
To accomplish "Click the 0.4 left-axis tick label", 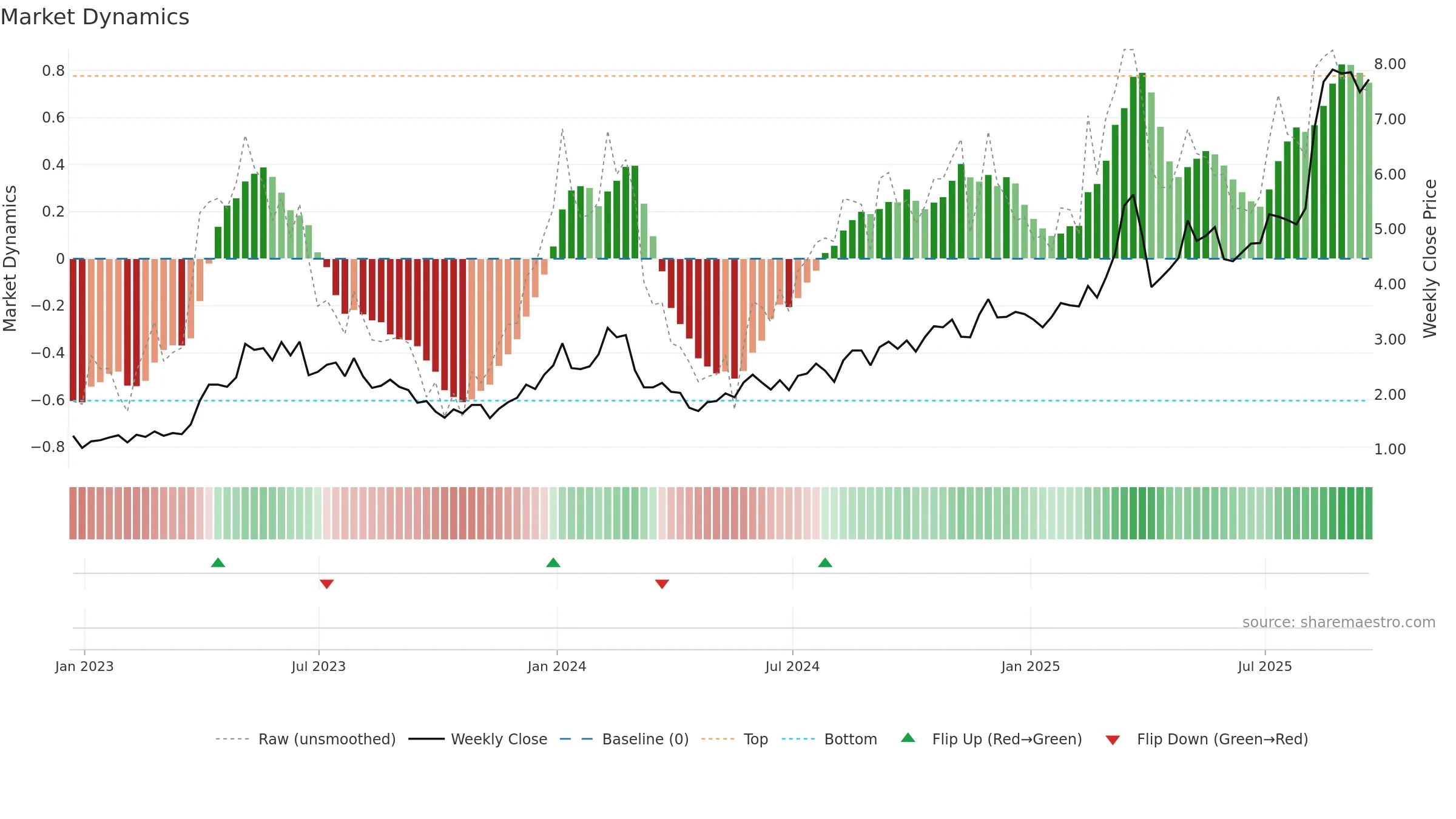I will [x=53, y=165].
